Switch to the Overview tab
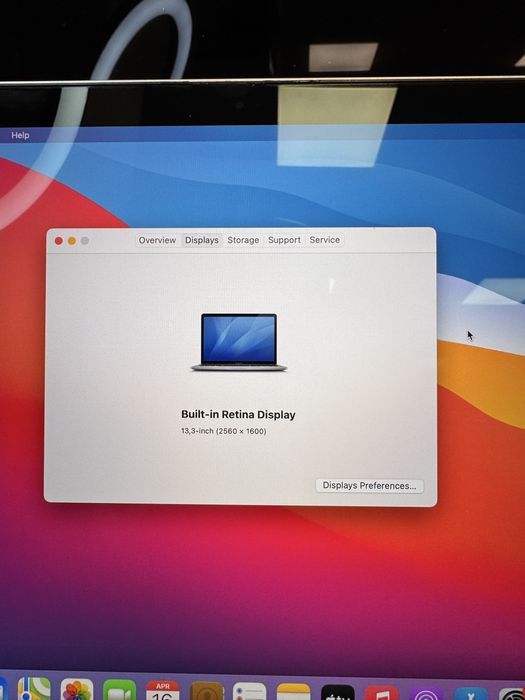The image size is (525, 700). pos(157,240)
